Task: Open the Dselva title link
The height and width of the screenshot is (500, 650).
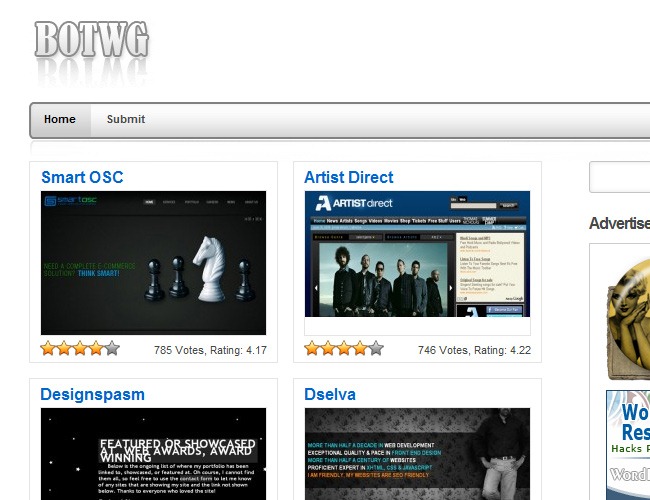Action: (x=329, y=394)
